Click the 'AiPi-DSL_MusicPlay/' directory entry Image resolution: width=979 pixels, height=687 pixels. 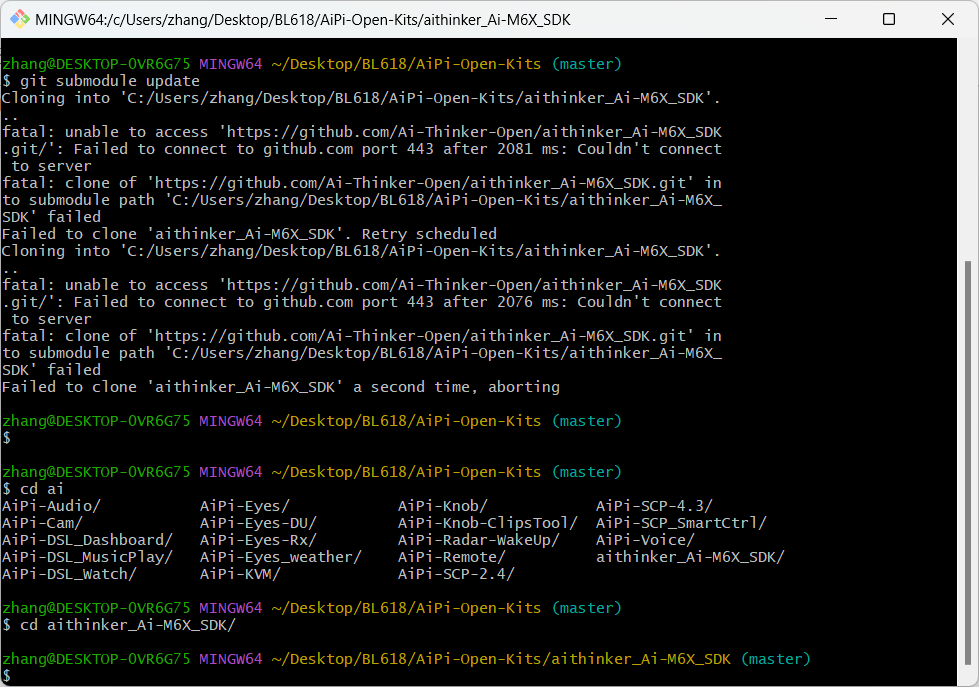coord(87,556)
